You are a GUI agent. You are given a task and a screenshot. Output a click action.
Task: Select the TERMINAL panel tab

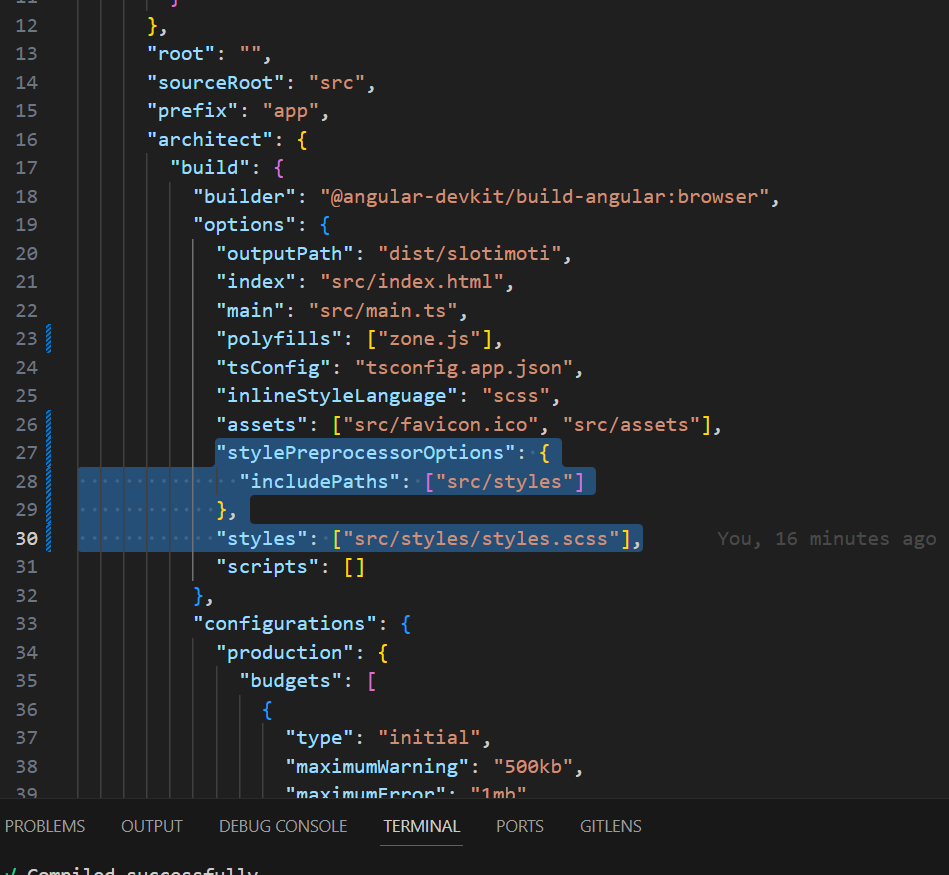click(422, 826)
